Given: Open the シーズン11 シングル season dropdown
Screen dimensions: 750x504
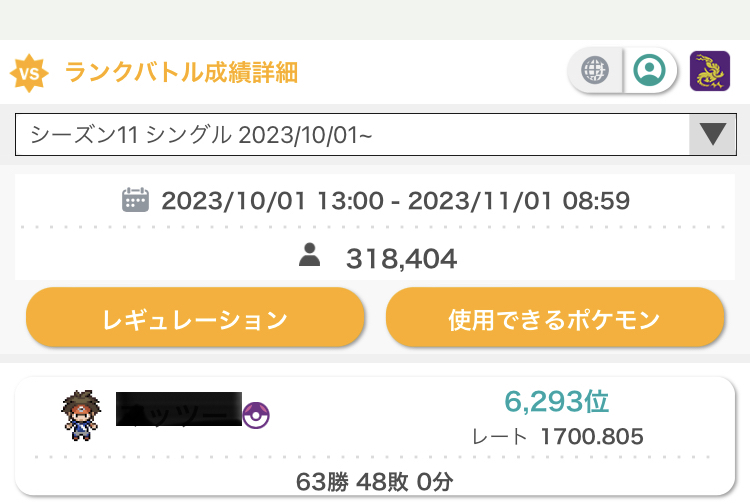Looking at the screenshot, I should [x=350, y=134].
